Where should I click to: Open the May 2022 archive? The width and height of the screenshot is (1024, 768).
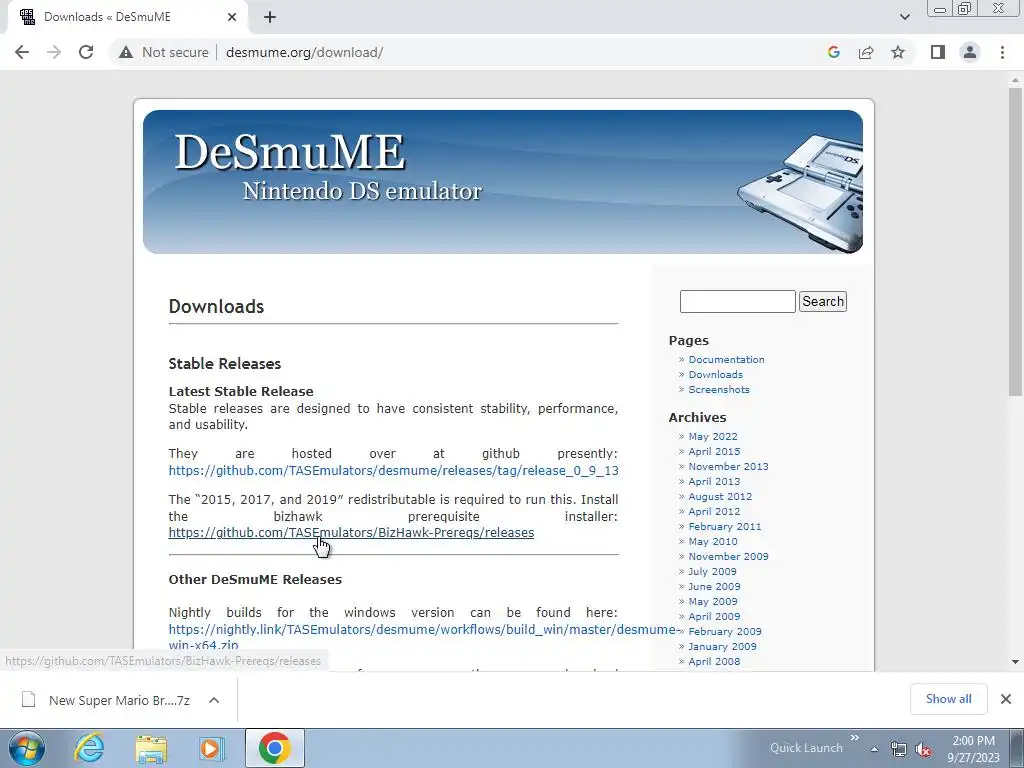coord(712,437)
